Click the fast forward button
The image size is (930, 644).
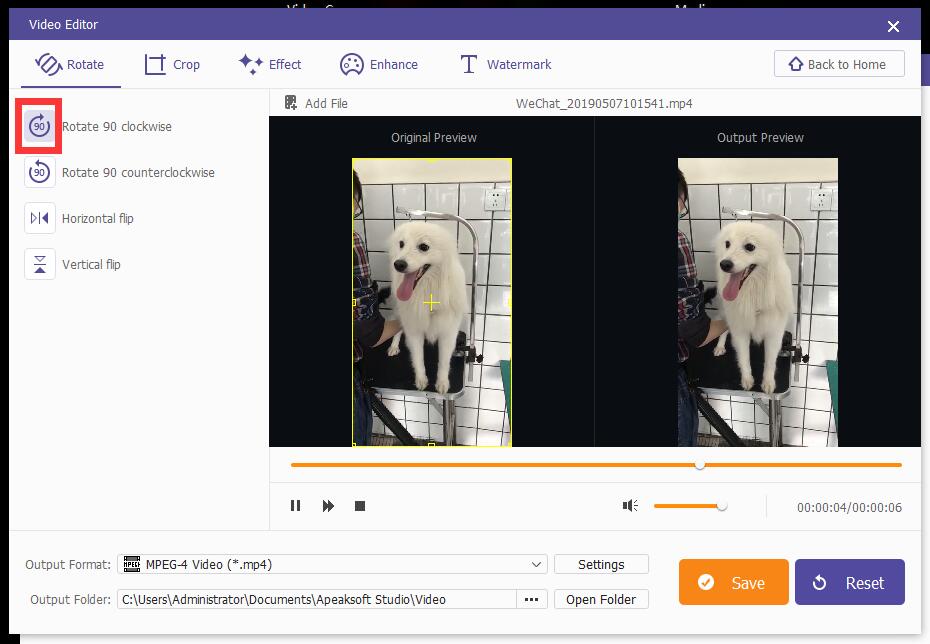point(328,506)
